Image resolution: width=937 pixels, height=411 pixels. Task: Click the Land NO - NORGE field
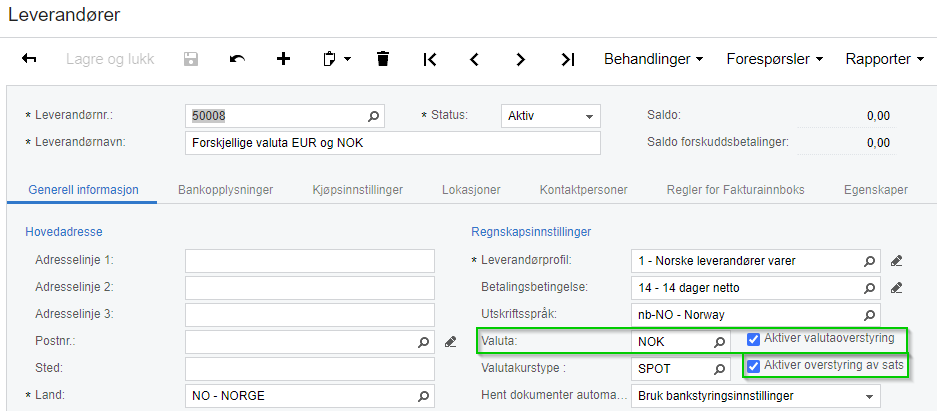[310, 395]
